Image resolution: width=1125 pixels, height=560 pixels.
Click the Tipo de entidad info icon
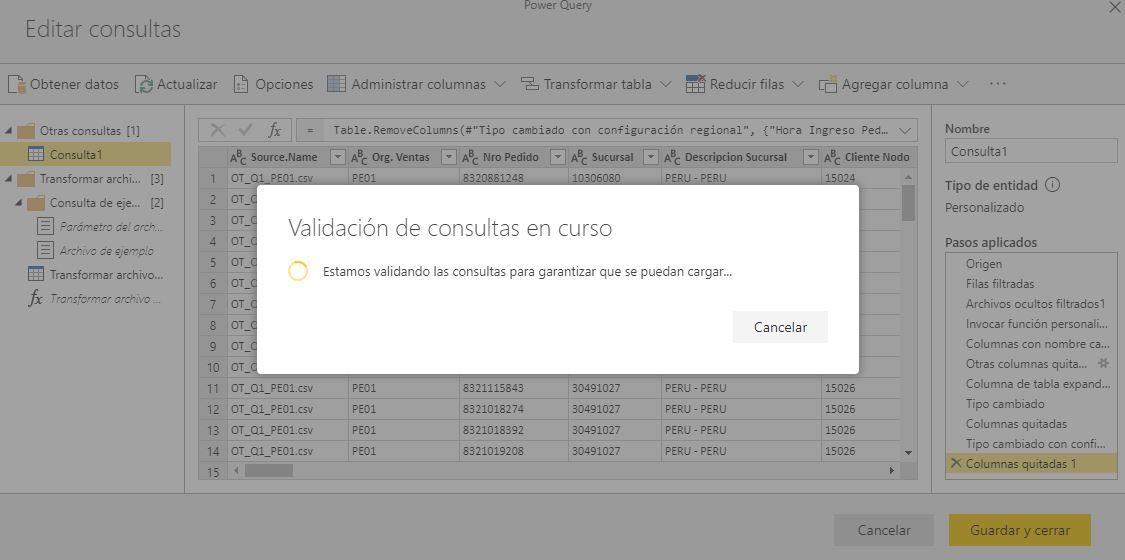click(1053, 185)
